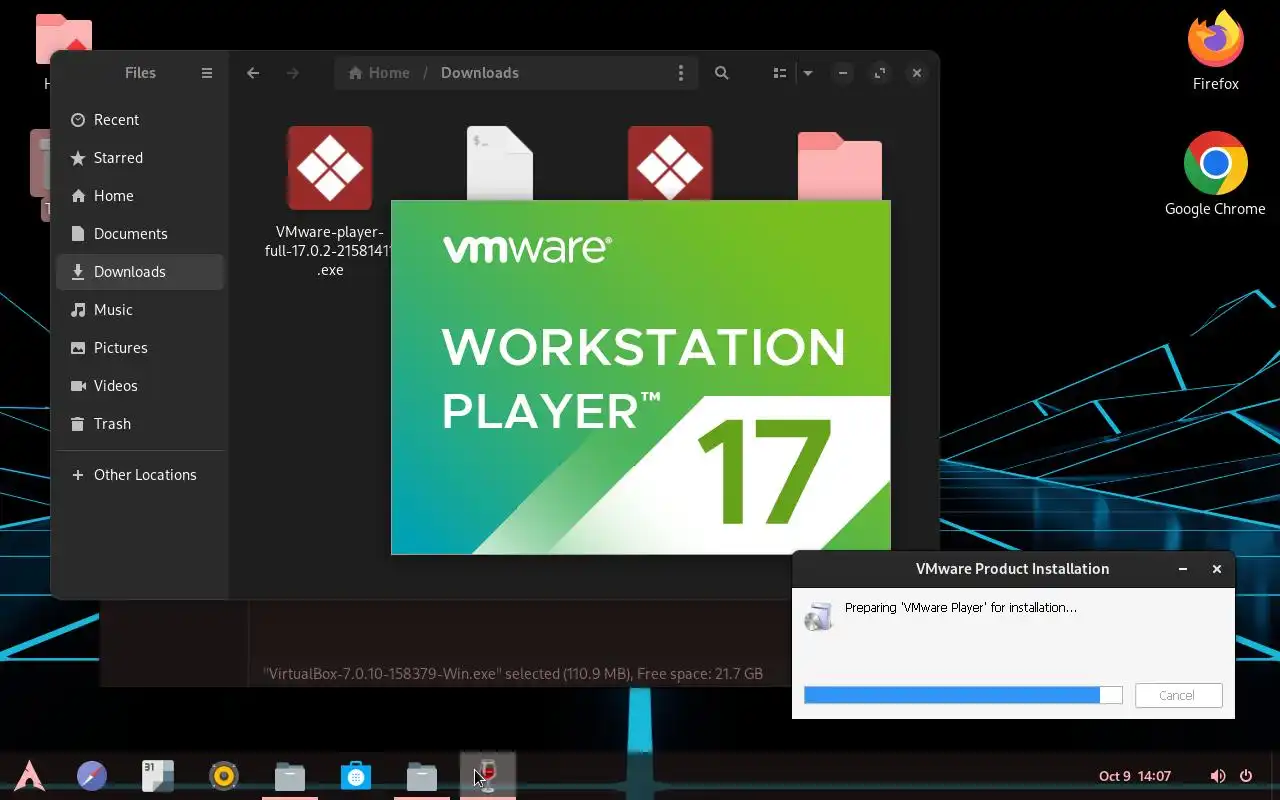This screenshot has height=800, width=1280.
Task: Close the Files window
Action: click(x=917, y=73)
